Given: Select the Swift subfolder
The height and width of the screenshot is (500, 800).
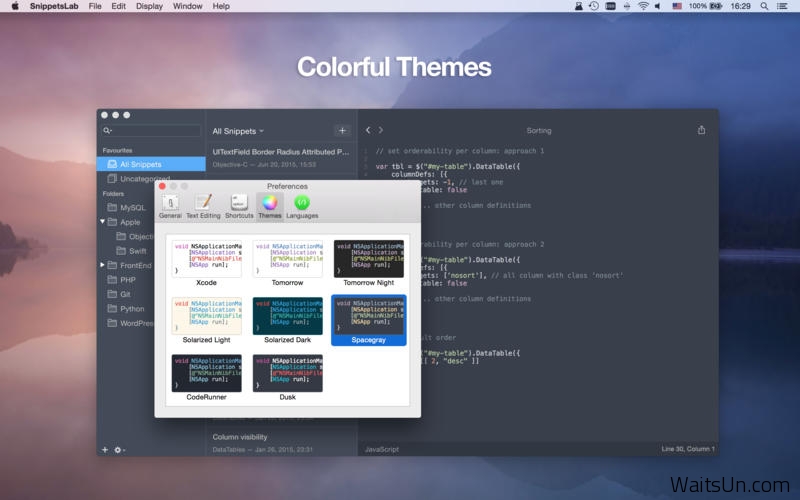Looking at the screenshot, I should click(132, 251).
